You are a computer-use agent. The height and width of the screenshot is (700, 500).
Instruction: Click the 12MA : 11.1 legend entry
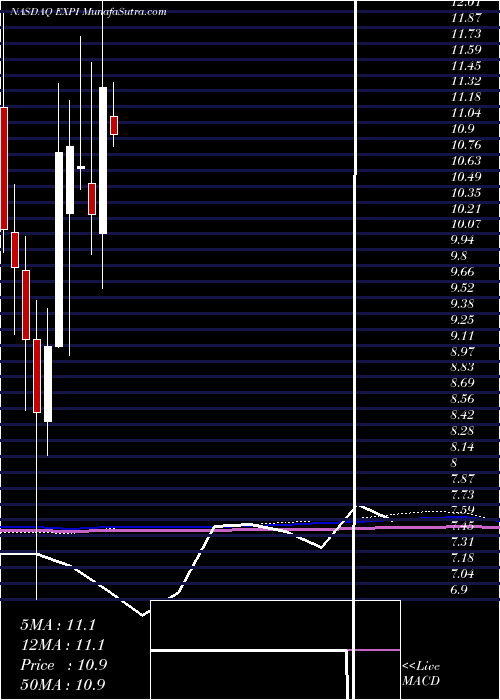tap(62, 645)
